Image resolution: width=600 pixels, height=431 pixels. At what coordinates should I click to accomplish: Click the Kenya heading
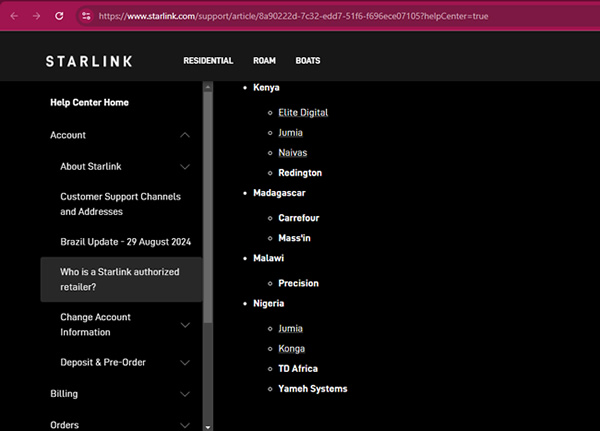(266, 88)
